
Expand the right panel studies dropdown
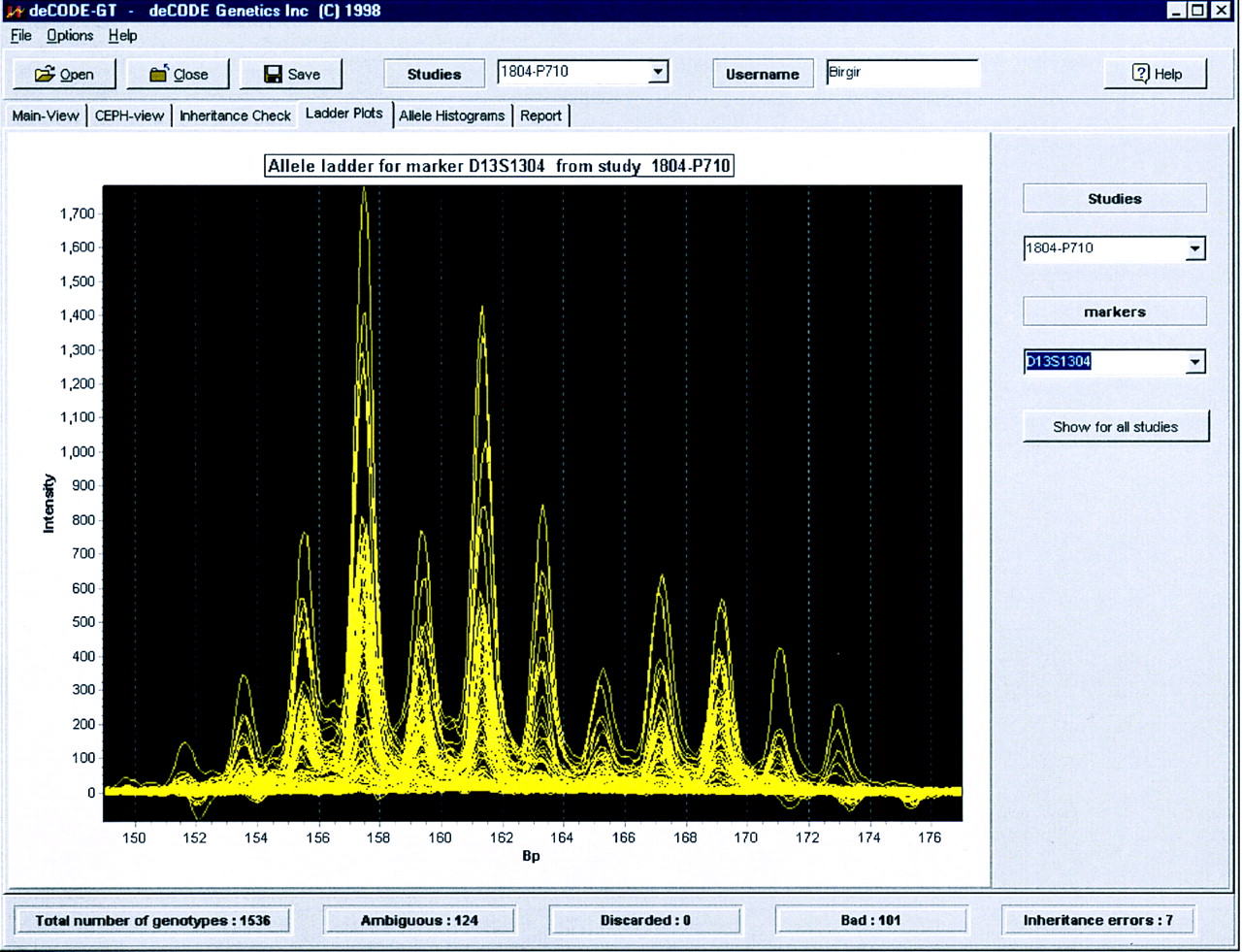click(1194, 249)
